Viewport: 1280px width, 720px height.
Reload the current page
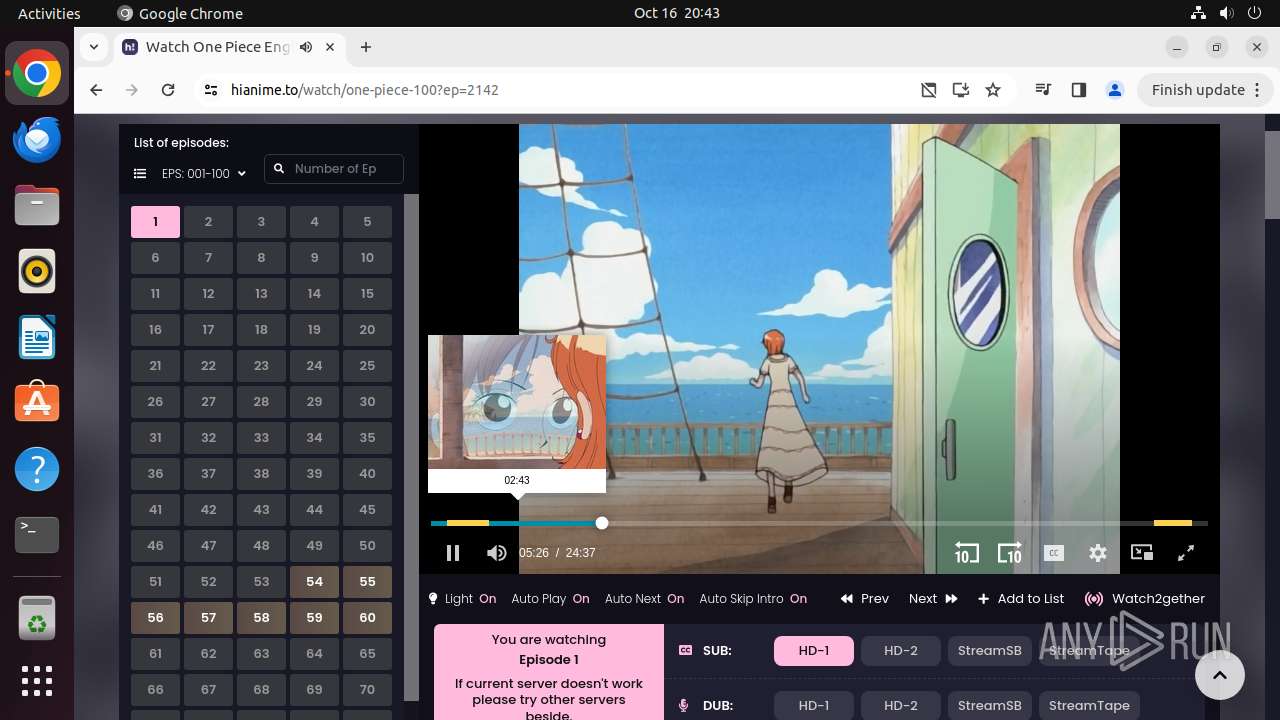[168, 90]
